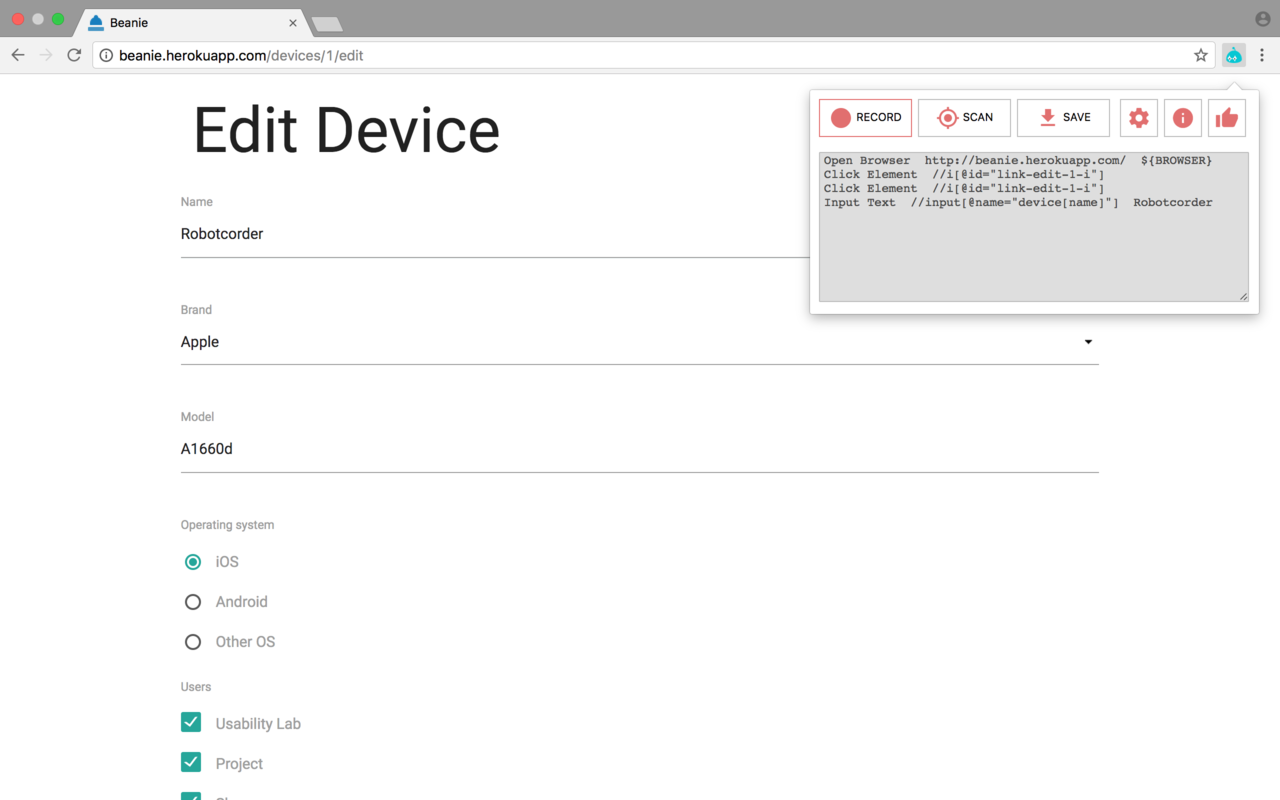Screen dimensions: 1280x800
Task: Click the SCAN button in Robotcorder popup
Action: pos(964,117)
